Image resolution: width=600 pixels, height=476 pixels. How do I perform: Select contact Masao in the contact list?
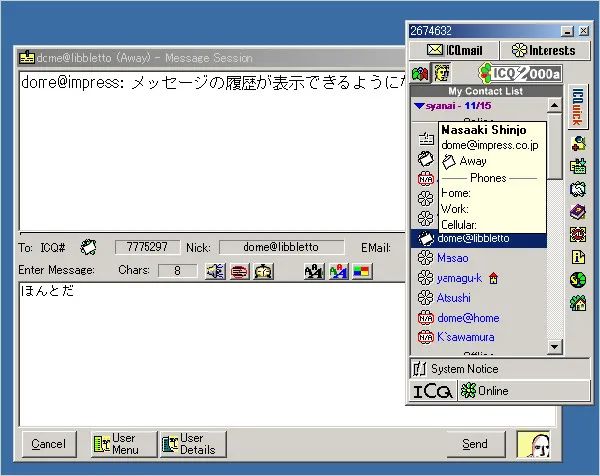[x=452, y=258]
